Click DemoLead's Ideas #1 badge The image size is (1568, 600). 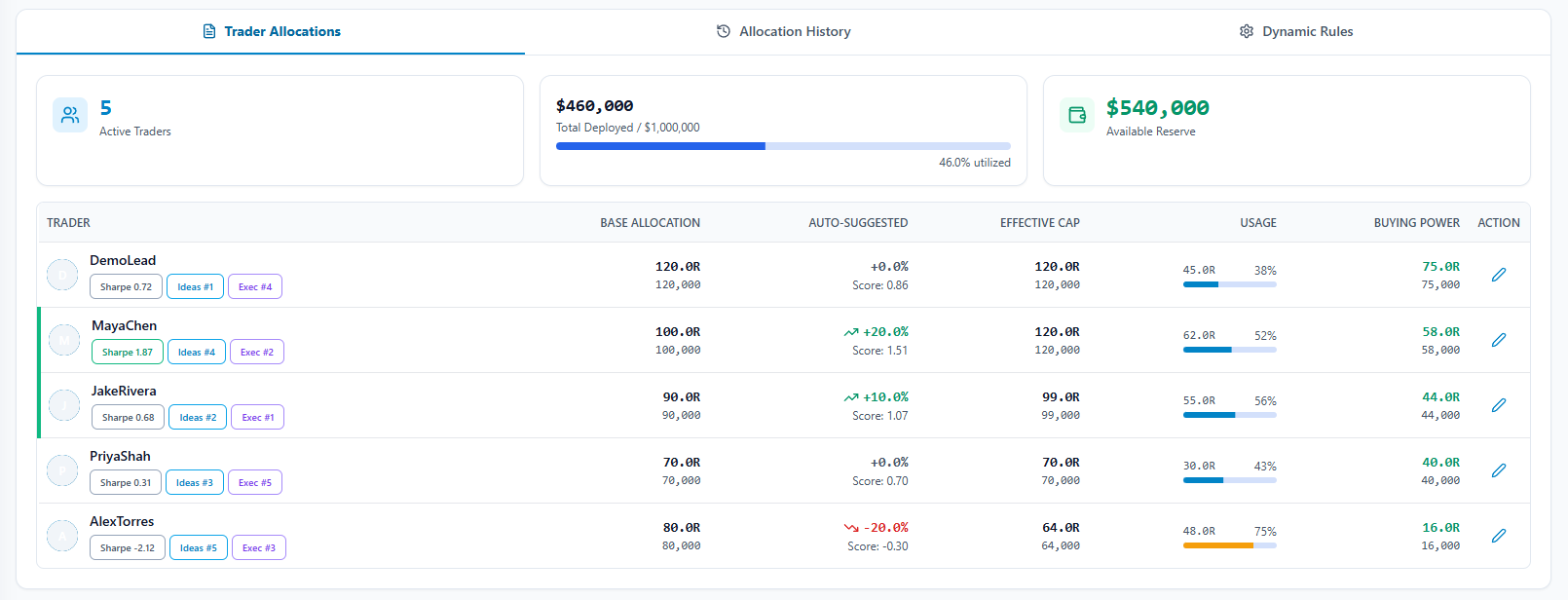click(x=195, y=287)
